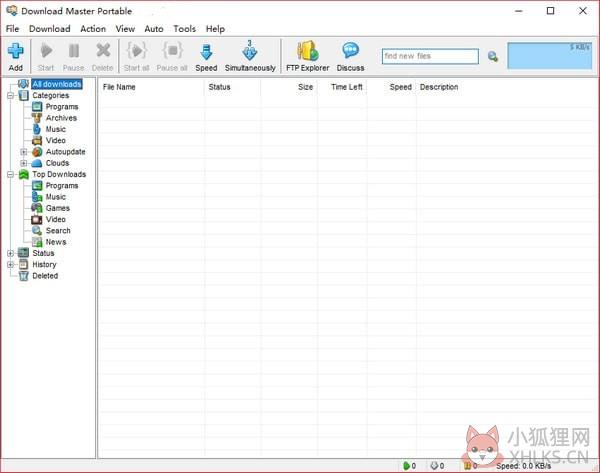Screen dimensions: 600x473
Task: Expand the Autoupdate tree node
Action: coord(24,152)
